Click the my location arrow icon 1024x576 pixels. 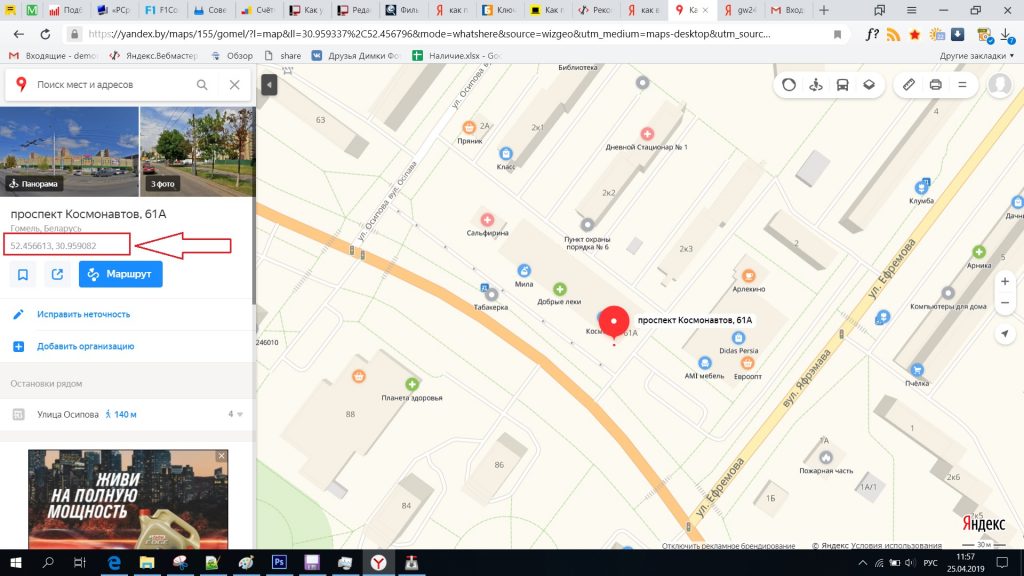click(1004, 334)
